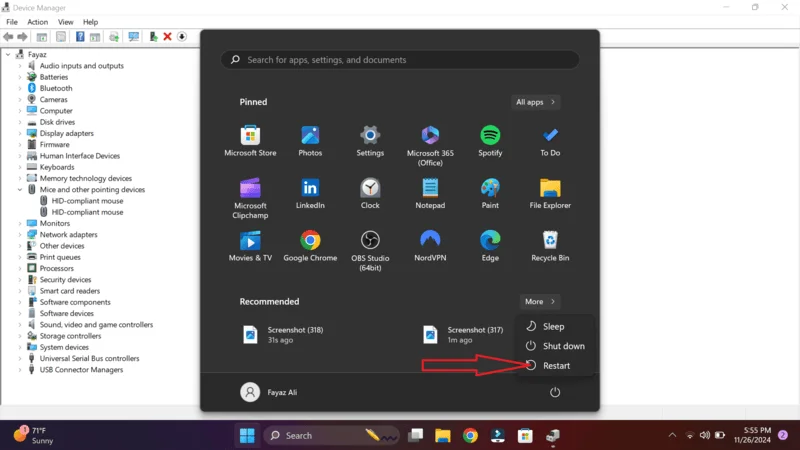
Task: Click the taskbar Search box
Action: [332, 436]
